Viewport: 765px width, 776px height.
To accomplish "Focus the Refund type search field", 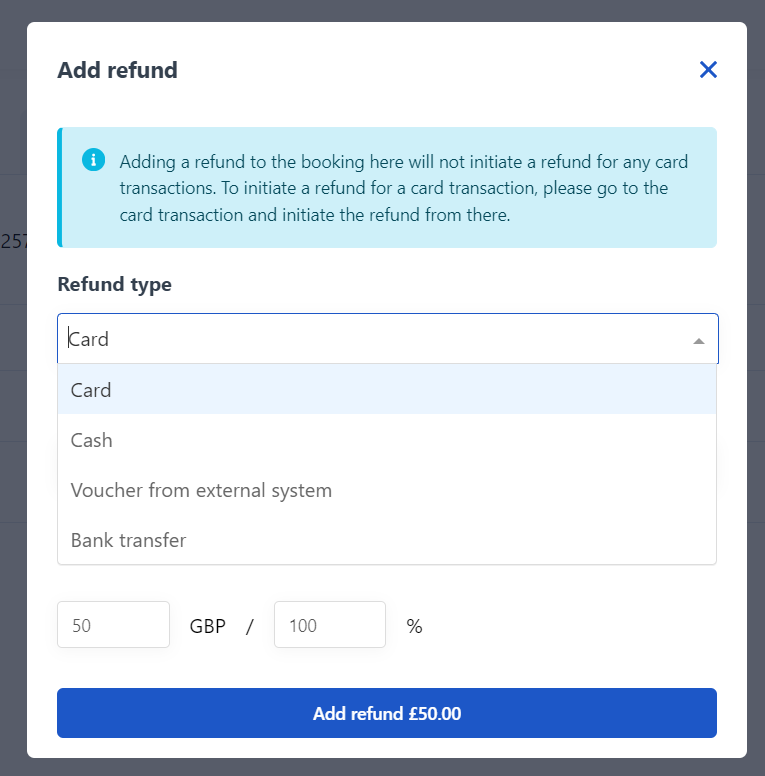I will [x=376, y=339].
